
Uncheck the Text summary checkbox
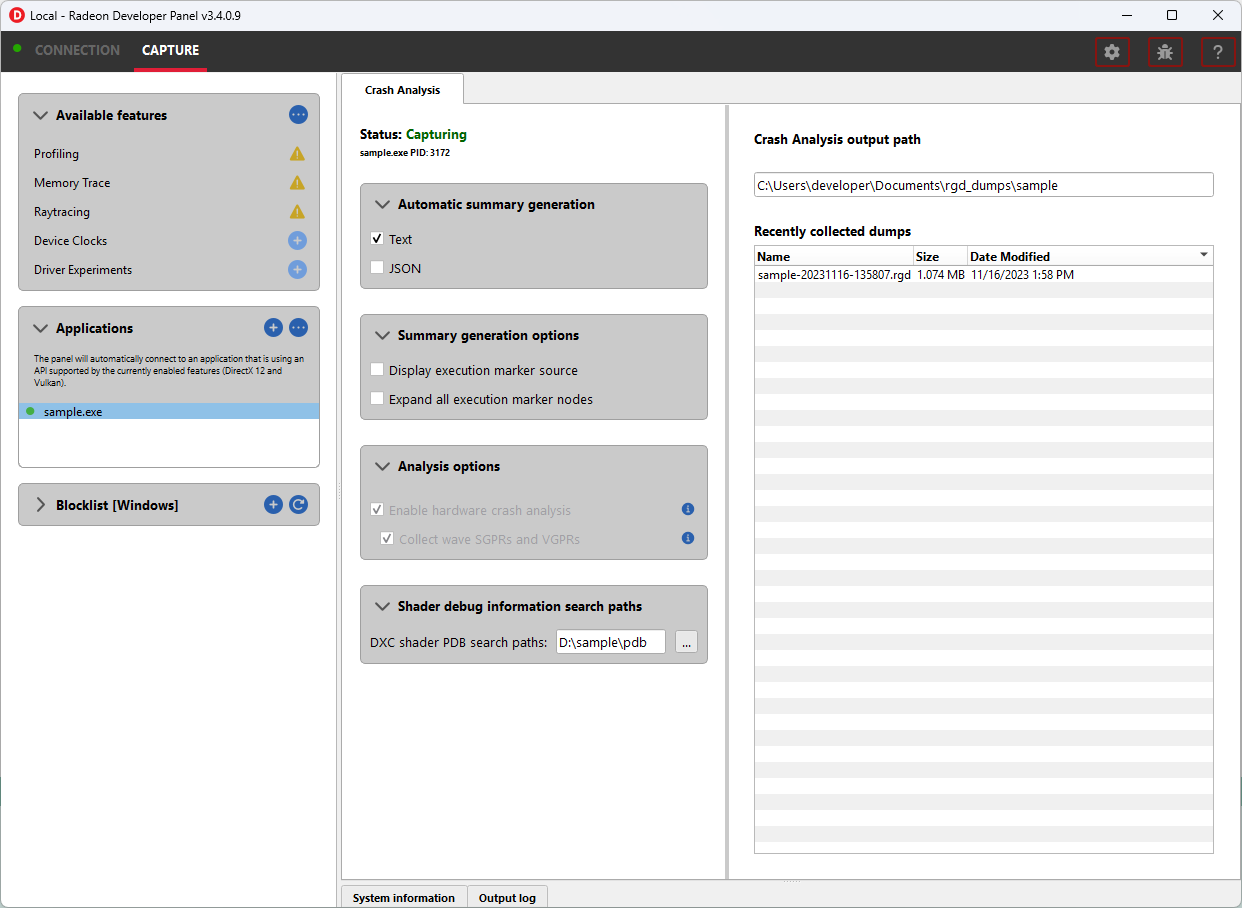tap(377, 239)
